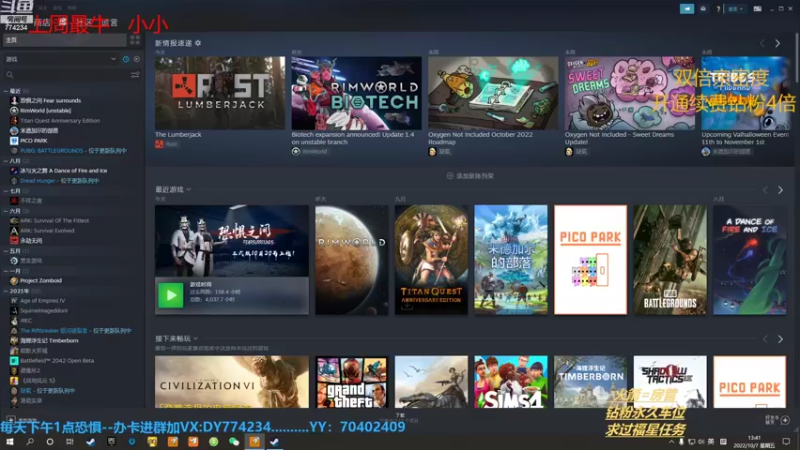
Task: Open settings gear beside 新情报速递
Action: (198, 43)
